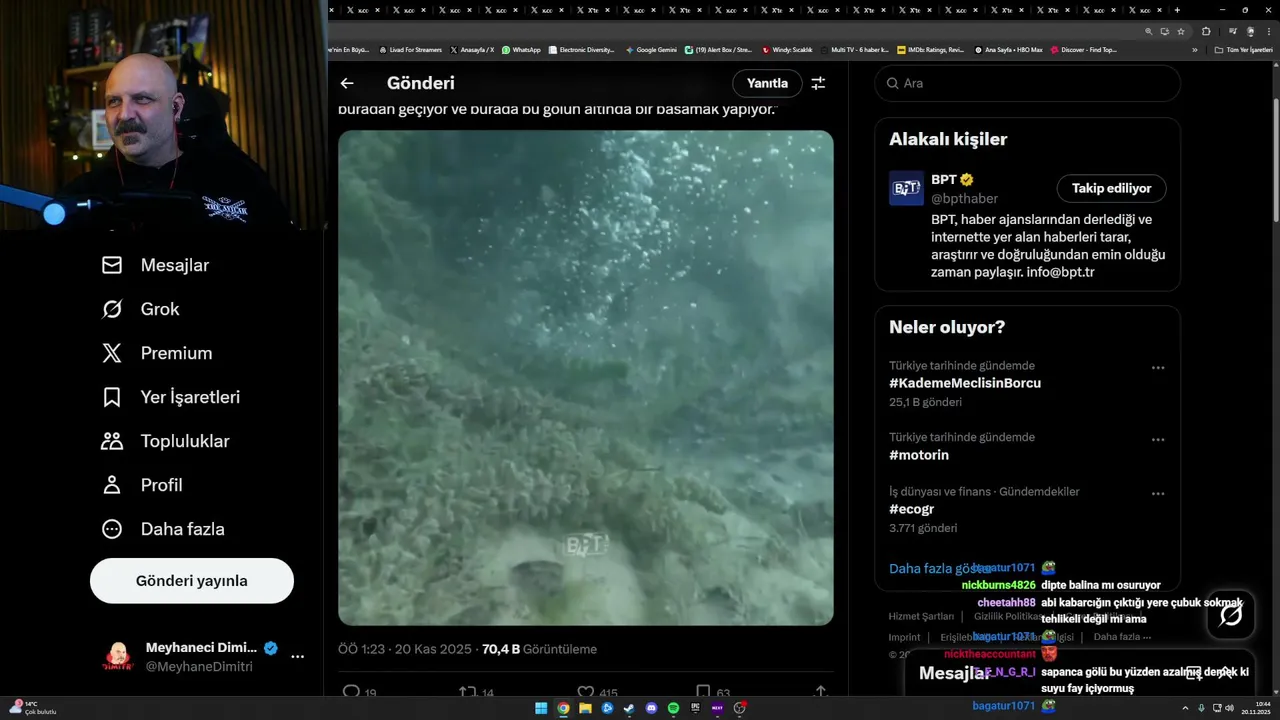Click the repost icon with 14 reposts
Image resolution: width=1280 pixels, height=720 pixels.
[x=467, y=692]
